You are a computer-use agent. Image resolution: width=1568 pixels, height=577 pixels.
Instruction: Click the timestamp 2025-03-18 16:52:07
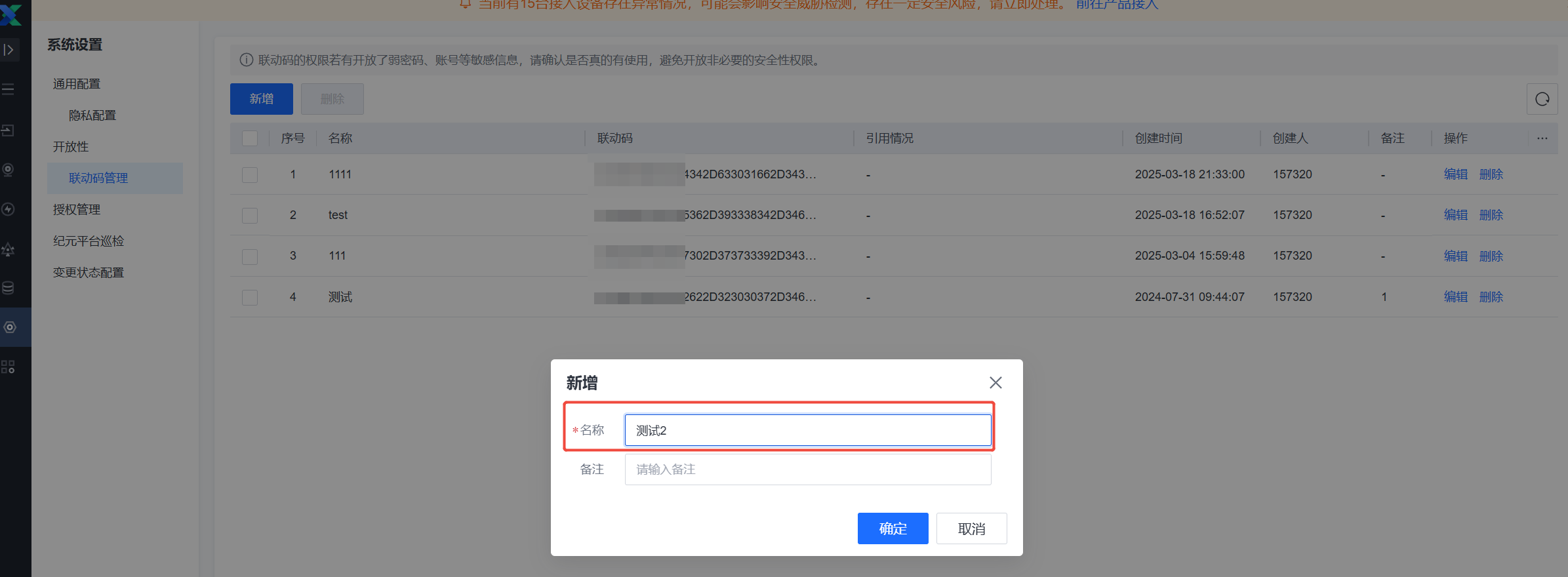1190,215
